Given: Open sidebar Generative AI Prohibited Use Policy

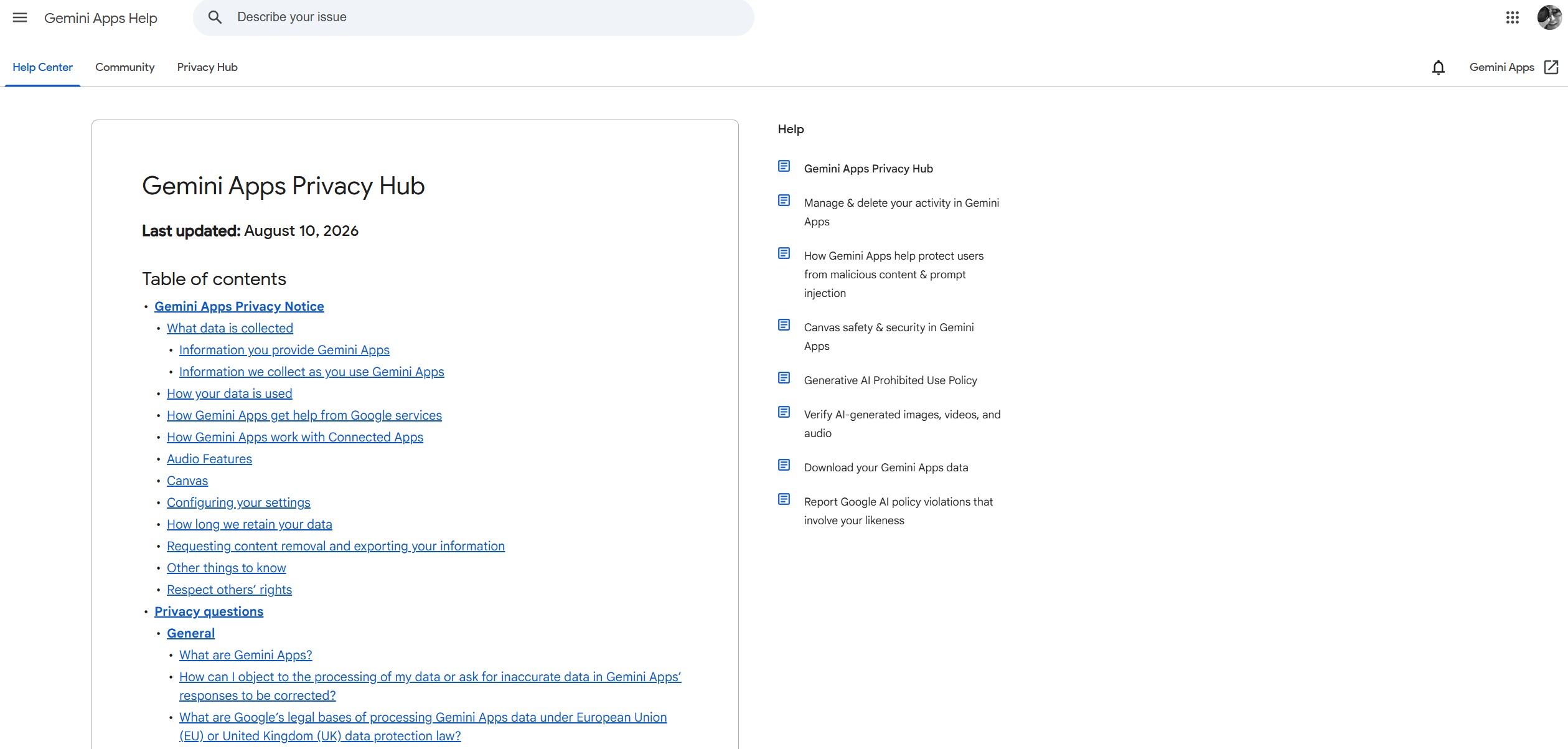Looking at the screenshot, I should point(891,380).
